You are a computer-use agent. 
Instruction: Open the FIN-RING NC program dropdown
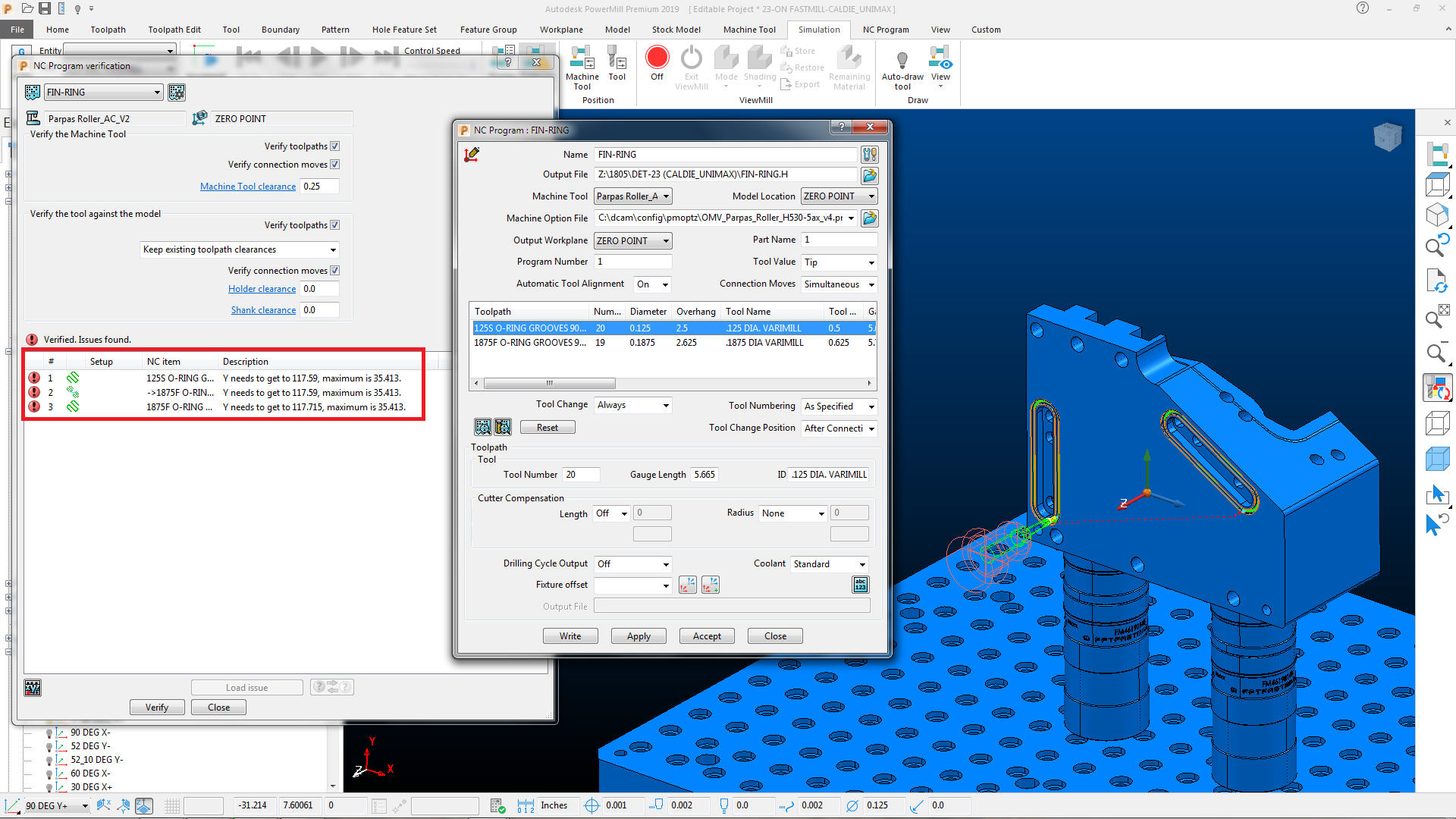(104, 93)
